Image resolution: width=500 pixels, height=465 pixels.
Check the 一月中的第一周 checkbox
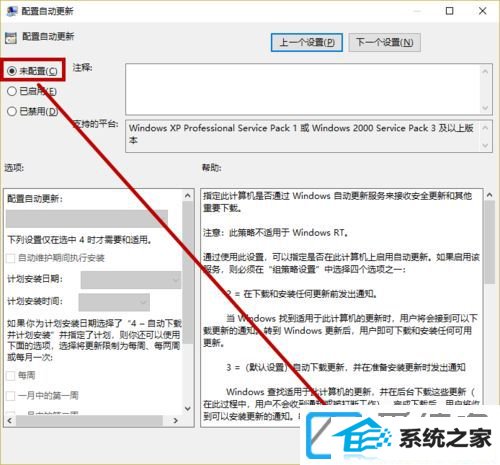[x=11, y=396]
